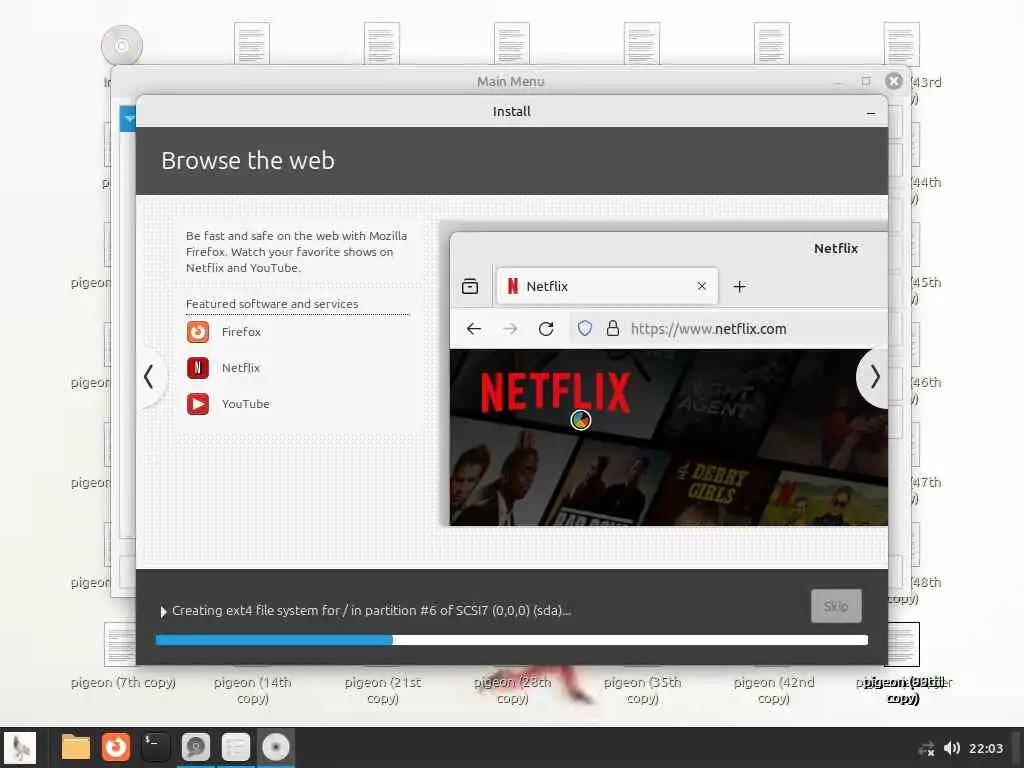
Task: Click the volume speaker tray icon
Action: (x=952, y=748)
